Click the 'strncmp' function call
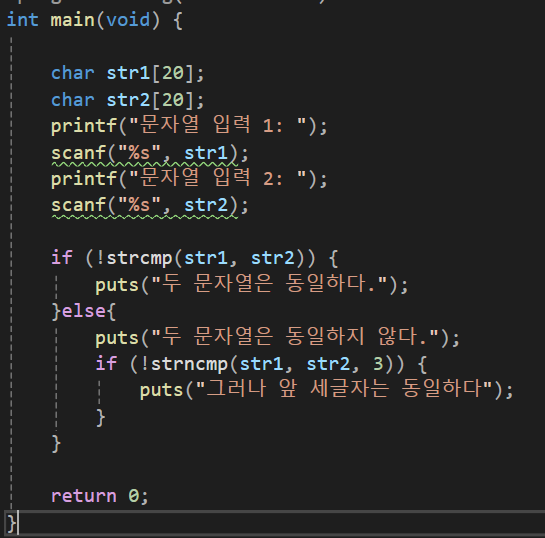 (189, 364)
